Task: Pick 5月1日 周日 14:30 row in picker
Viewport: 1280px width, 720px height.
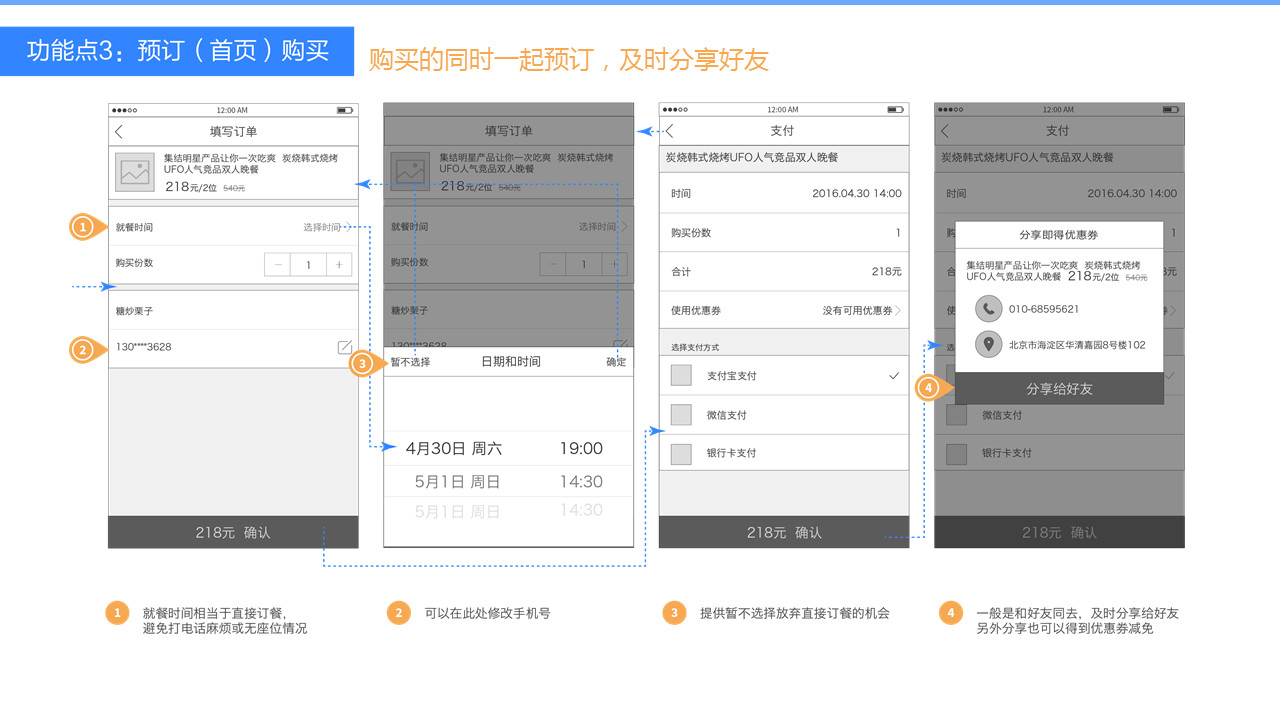Action: pyautogui.click(x=509, y=481)
